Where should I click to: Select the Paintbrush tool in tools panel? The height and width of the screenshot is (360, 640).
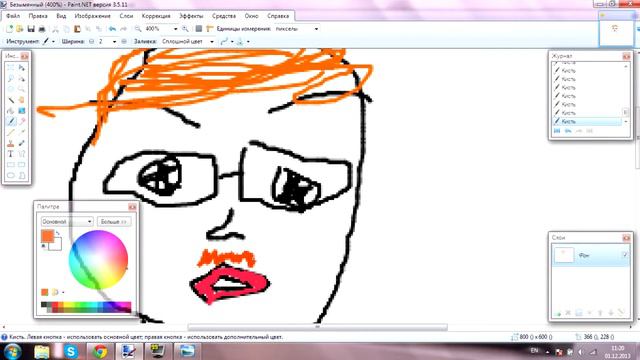pos(11,121)
